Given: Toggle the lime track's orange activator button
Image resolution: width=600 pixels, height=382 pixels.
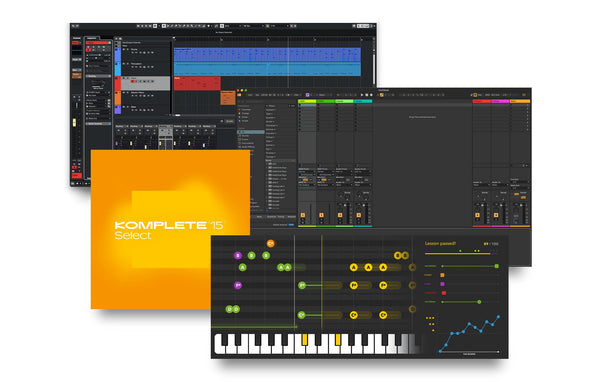Looking at the screenshot, I should click(x=303, y=215).
